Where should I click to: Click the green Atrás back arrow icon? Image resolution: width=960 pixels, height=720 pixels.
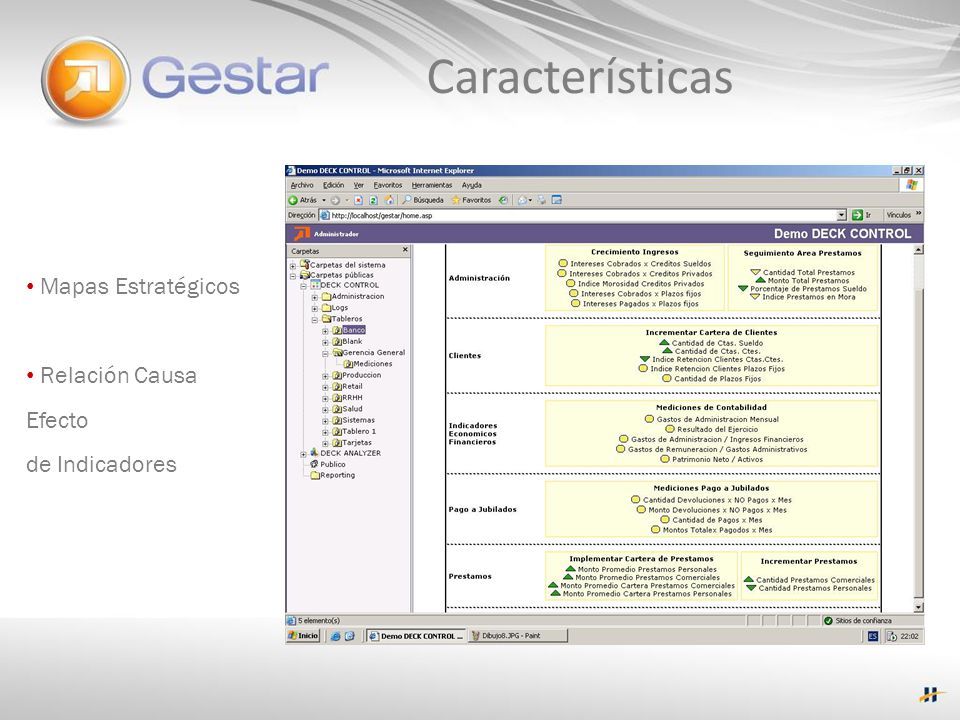click(293, 200)
